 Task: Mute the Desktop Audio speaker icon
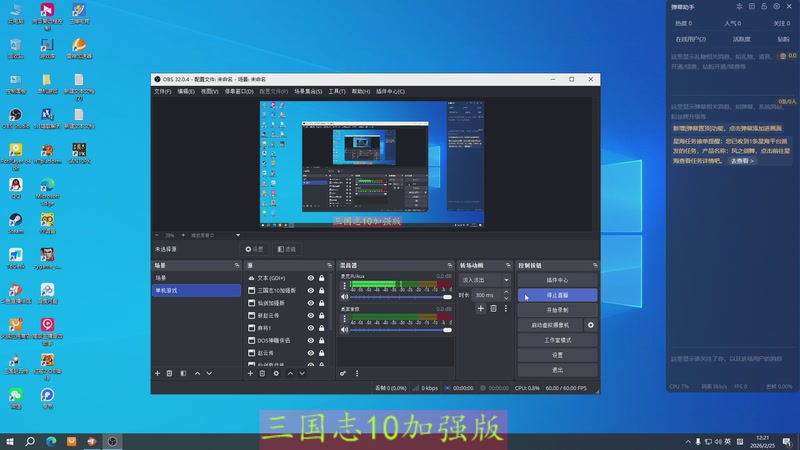(344, 330)
